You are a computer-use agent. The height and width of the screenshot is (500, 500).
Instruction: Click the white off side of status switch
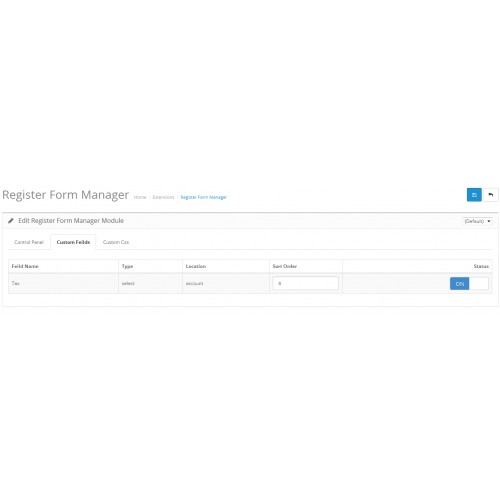point(479,284)
